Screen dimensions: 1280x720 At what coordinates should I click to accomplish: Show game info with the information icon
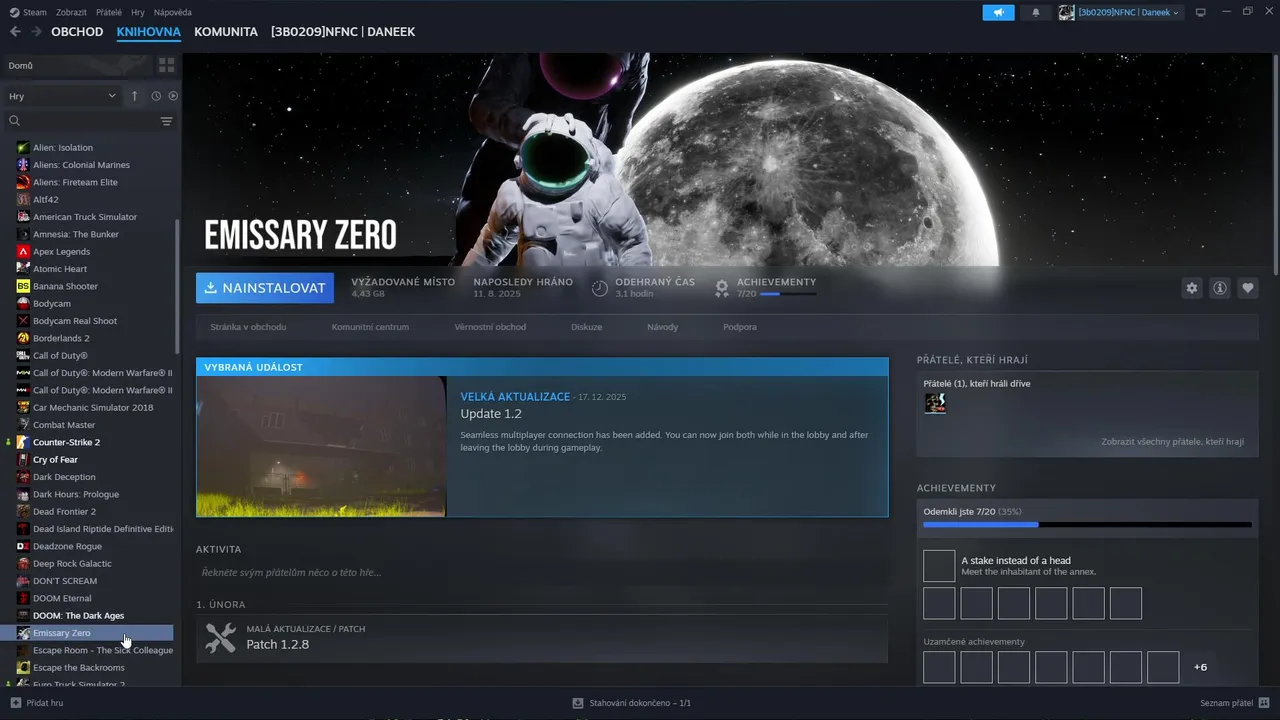[x=1220, y=288]
